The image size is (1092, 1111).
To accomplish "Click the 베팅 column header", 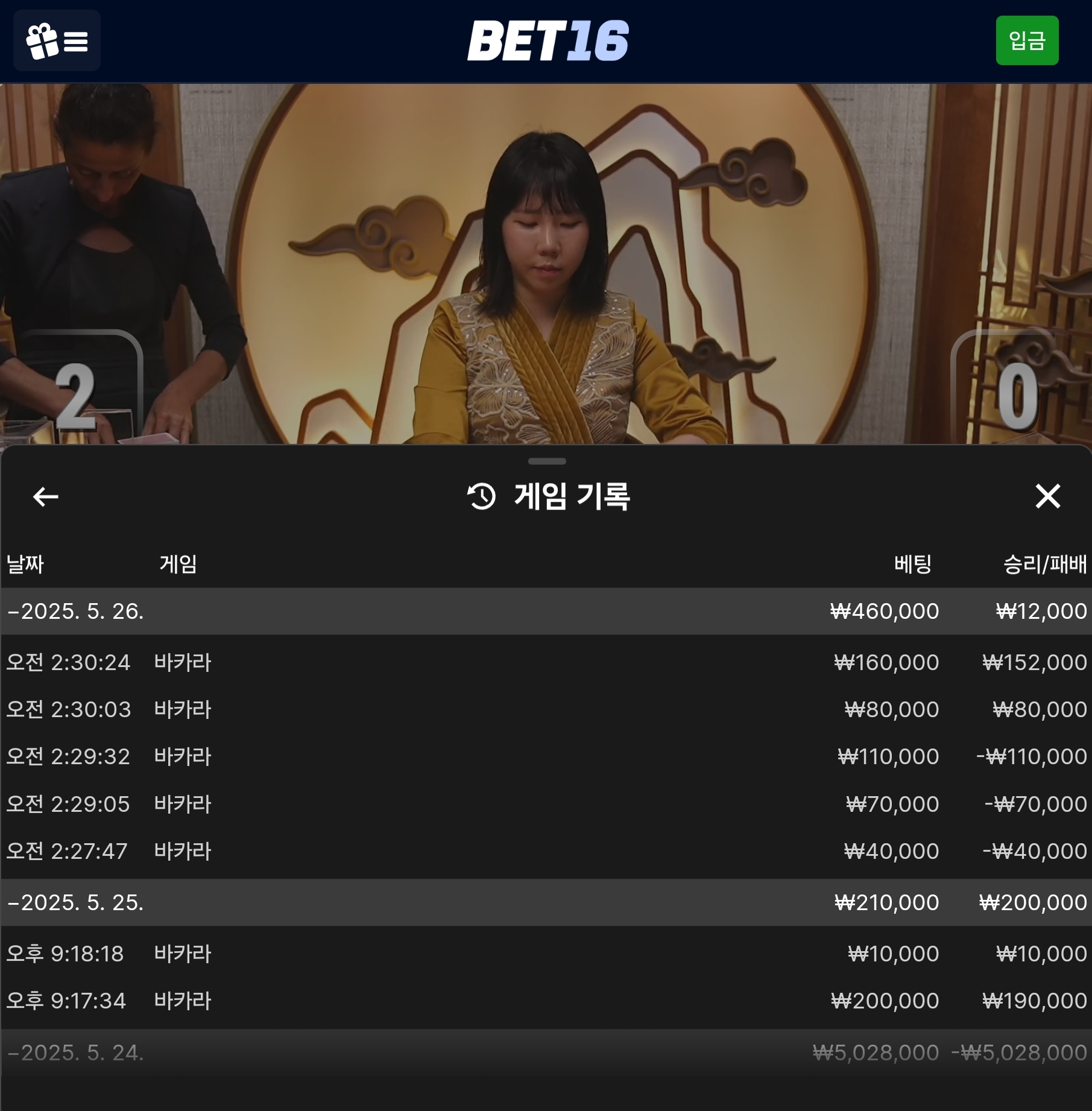I will coord(913,564).
